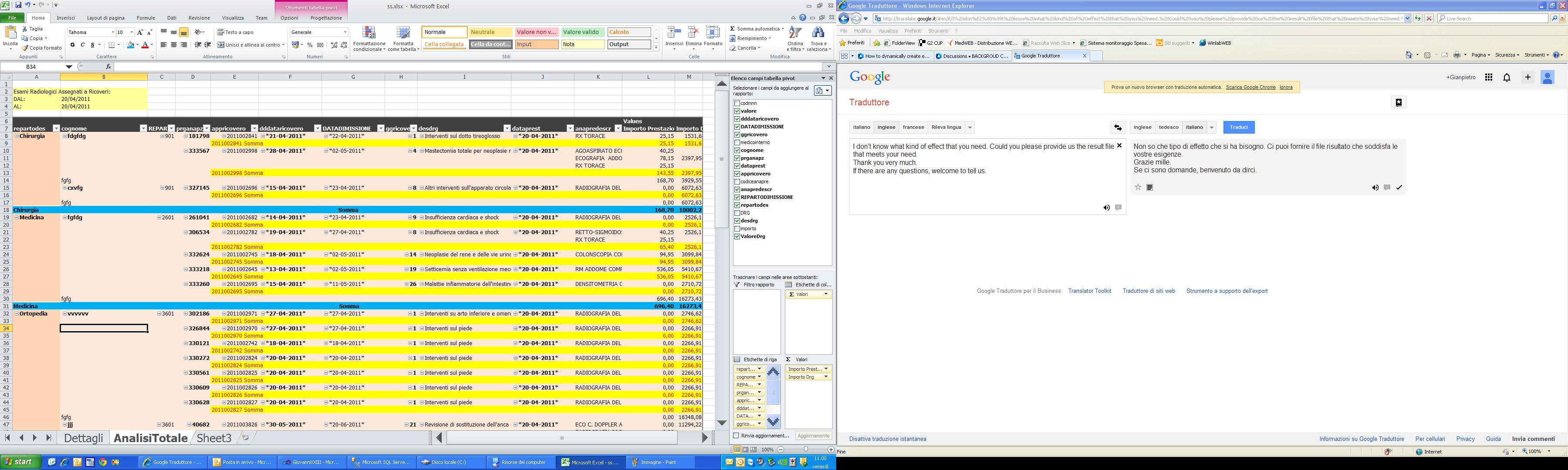Collapse the Chirurgia pivot row group

pyautogui.click(x=17, y=136)
